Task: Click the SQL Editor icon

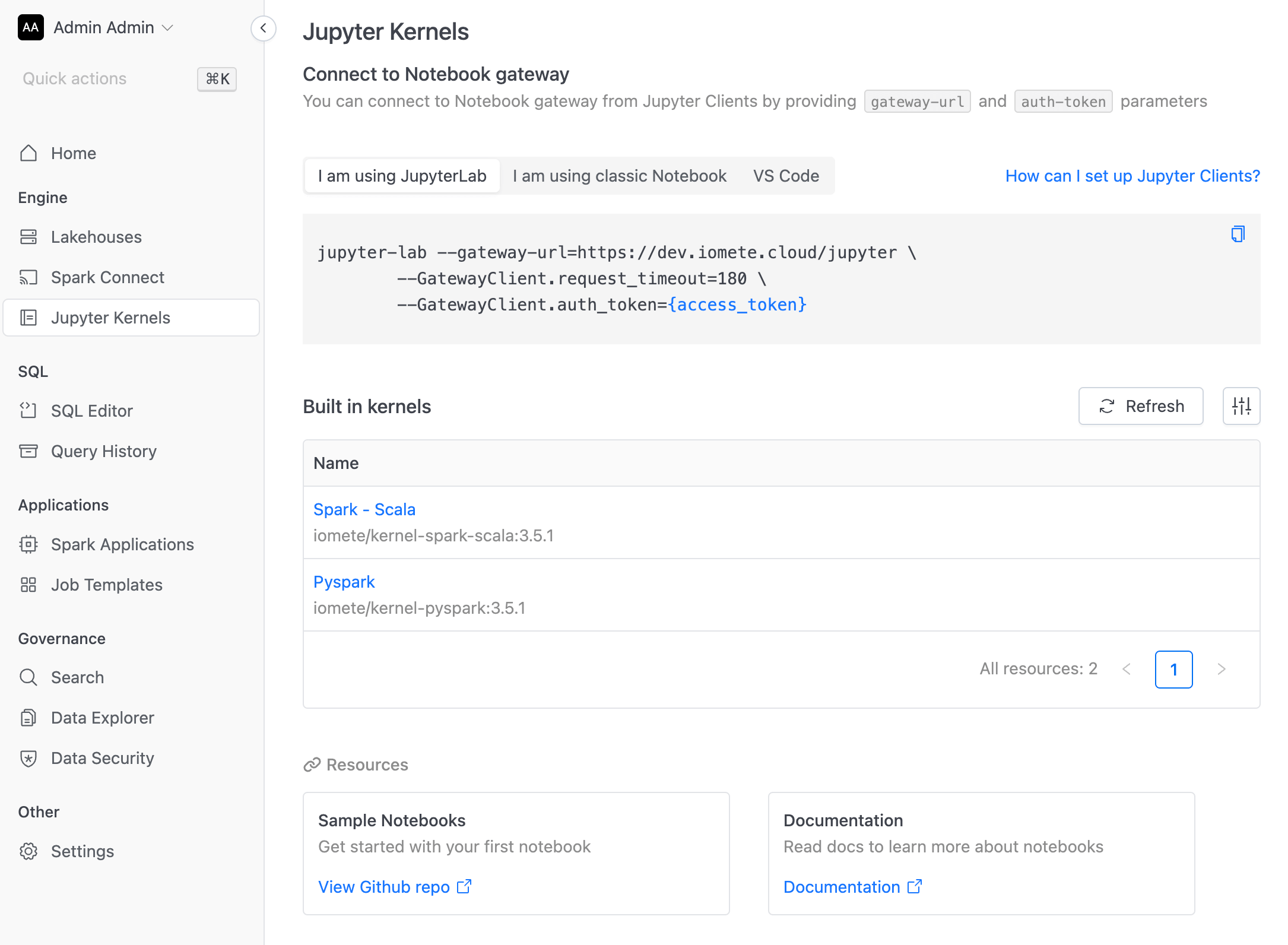Action: tap(28, 411)
